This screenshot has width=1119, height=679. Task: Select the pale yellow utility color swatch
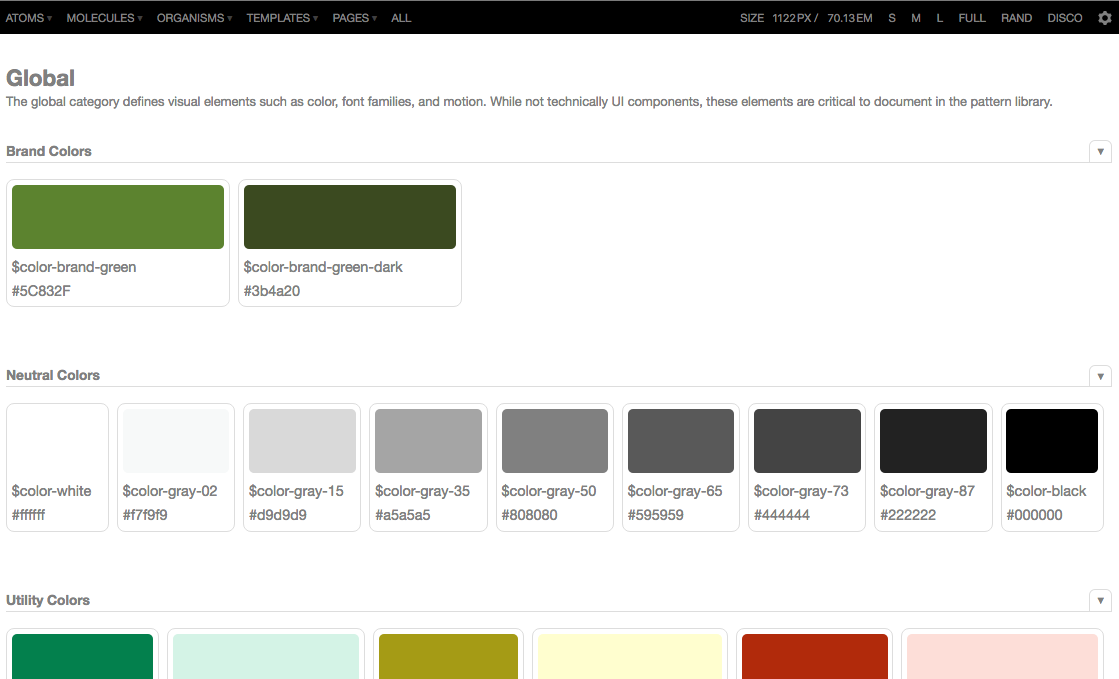click(x=630, y=656)
